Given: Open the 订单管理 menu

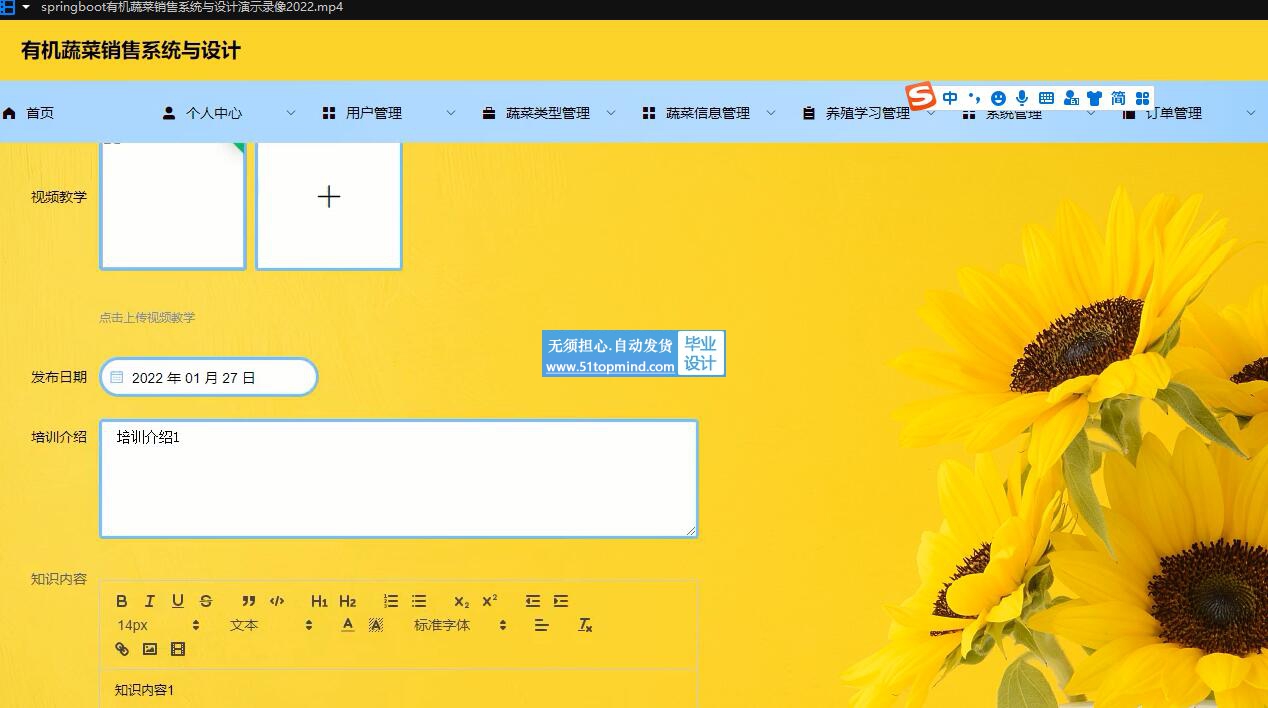Looking at the screenshot, I should pyautogui.click(x=1163, y=113).
